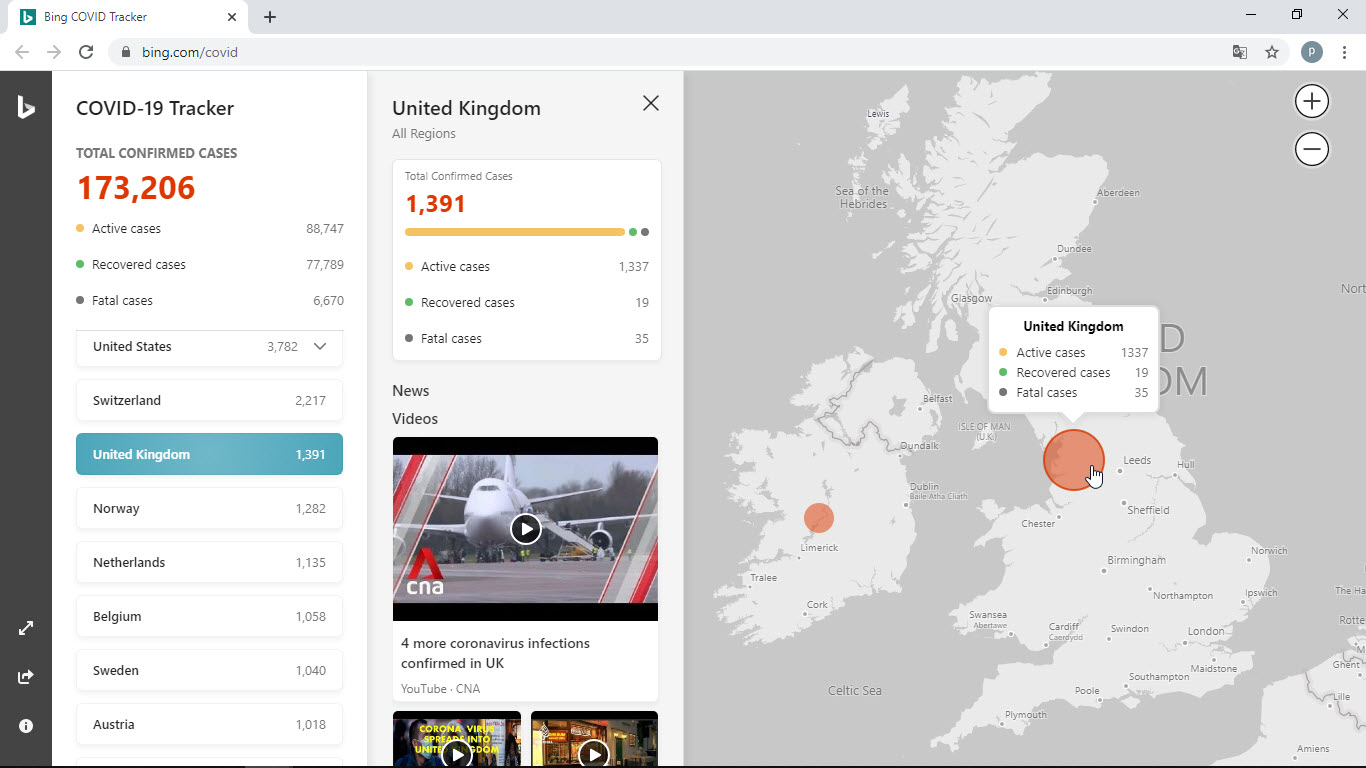Screen dimensions: 1366x768
Task: Click UK panel Fatal cases 35 row
Action: coord(527,339)
